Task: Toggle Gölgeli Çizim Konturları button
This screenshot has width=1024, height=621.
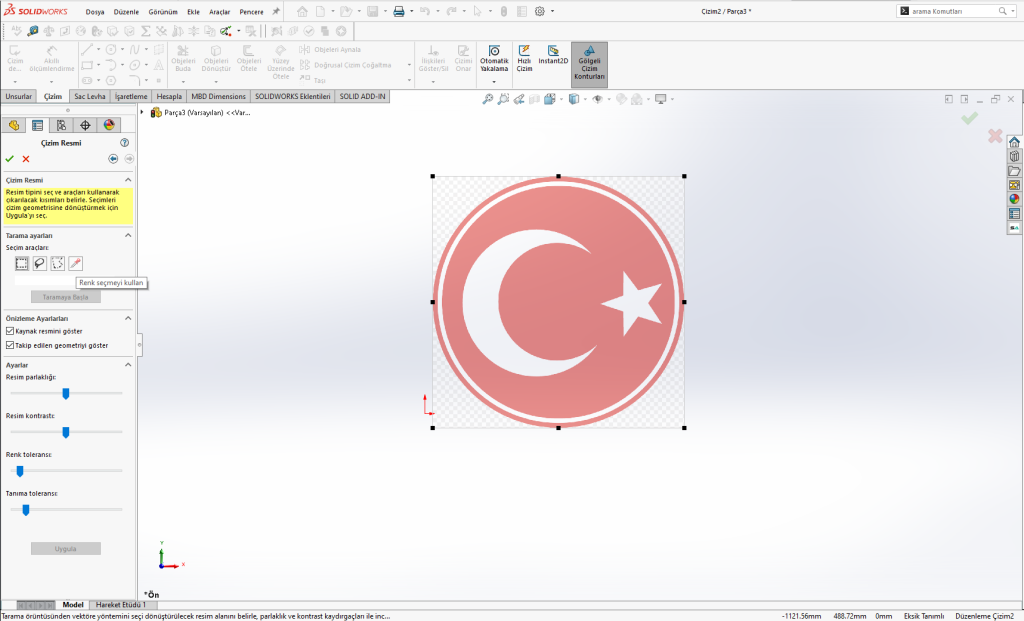Action: (x=589, y=63)
